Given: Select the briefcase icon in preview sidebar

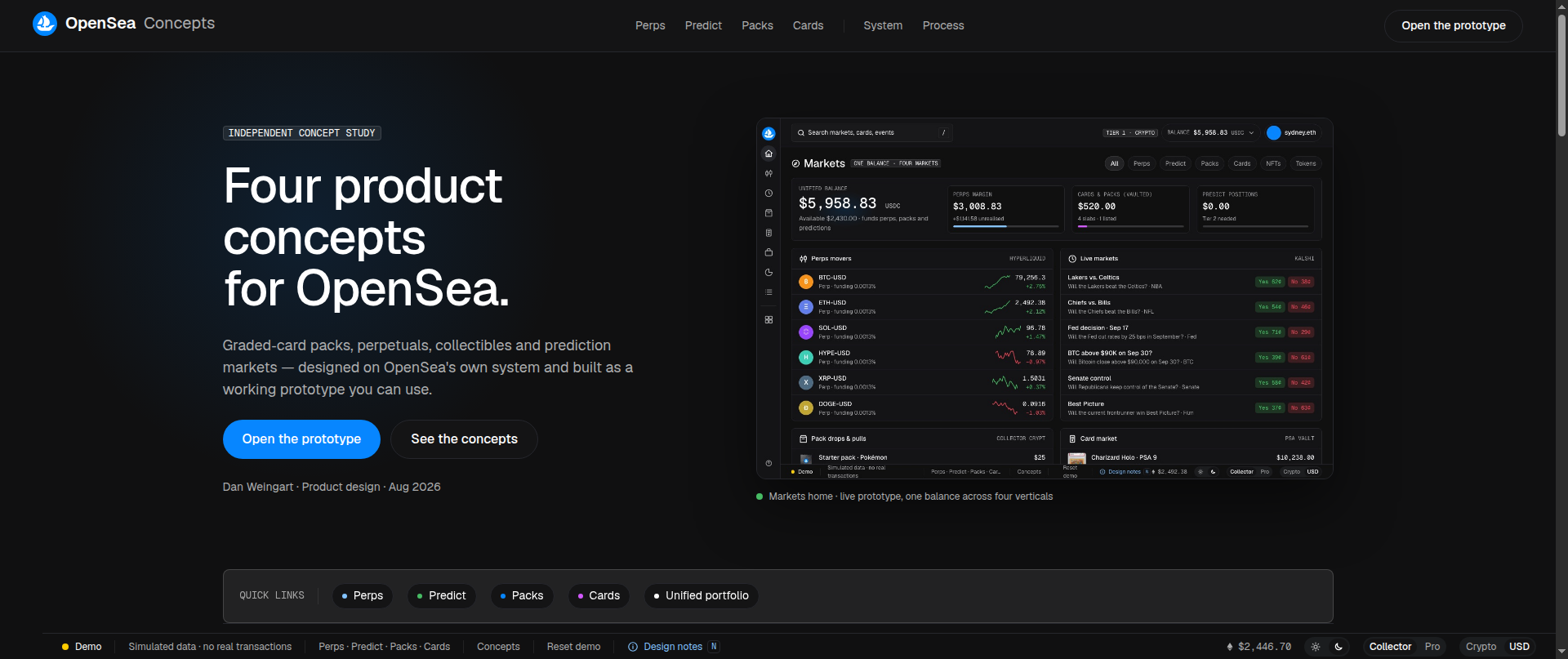Looking at the screenshot, I should coord(768,252).
